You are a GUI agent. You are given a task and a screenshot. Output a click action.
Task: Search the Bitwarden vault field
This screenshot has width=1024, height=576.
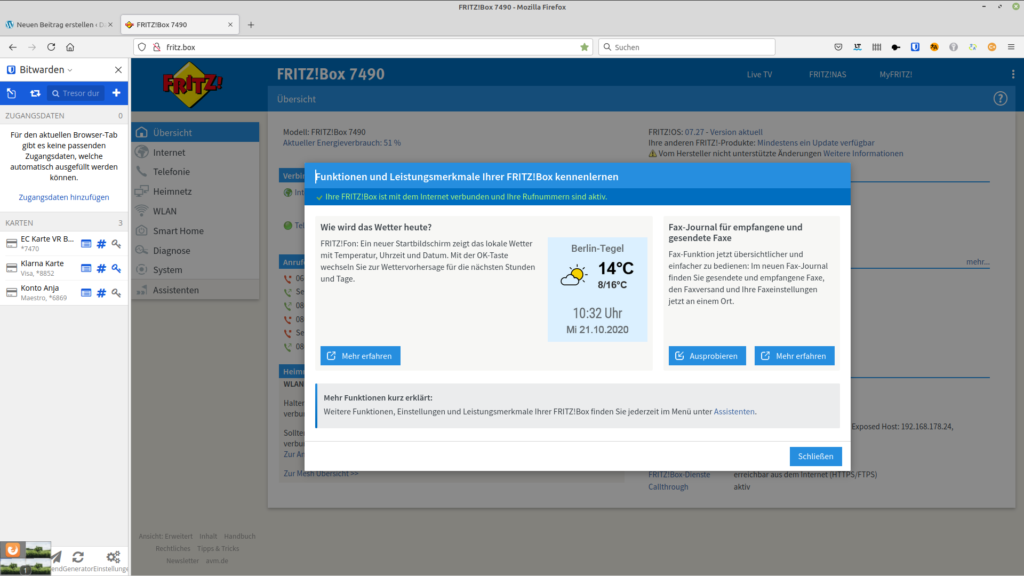(x=76, y=93)
